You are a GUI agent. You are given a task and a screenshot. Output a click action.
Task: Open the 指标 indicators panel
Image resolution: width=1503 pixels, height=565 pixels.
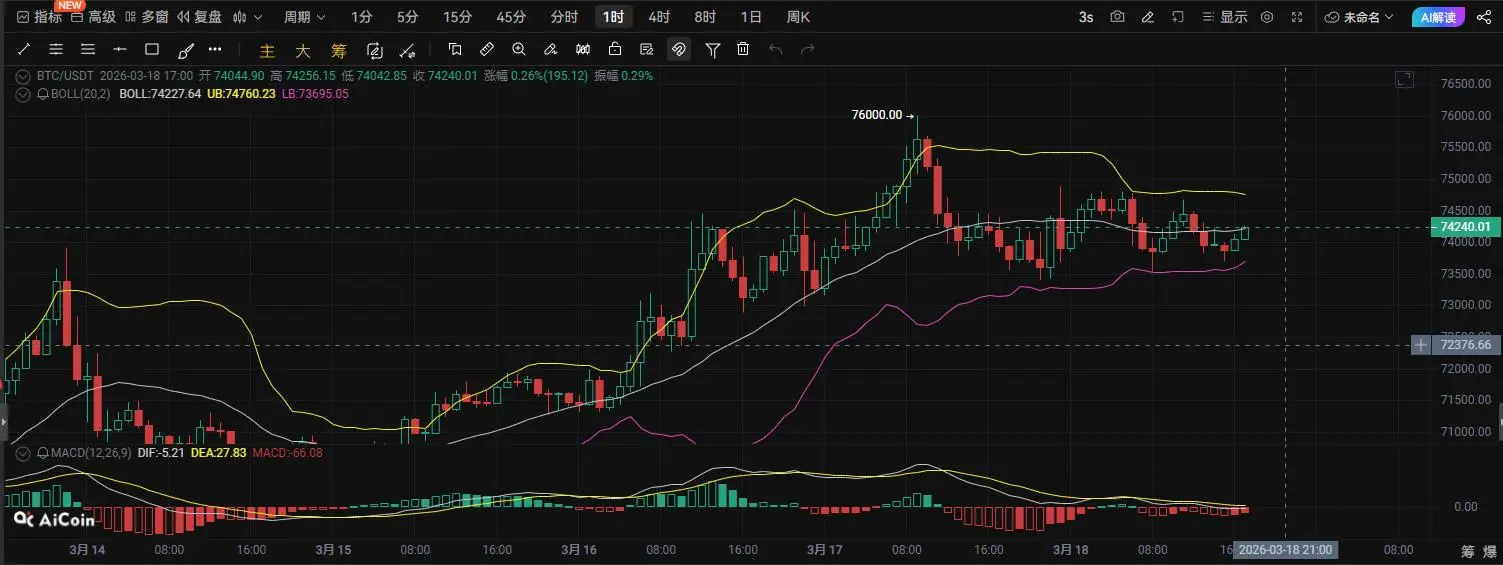click(x=39, y=17)
